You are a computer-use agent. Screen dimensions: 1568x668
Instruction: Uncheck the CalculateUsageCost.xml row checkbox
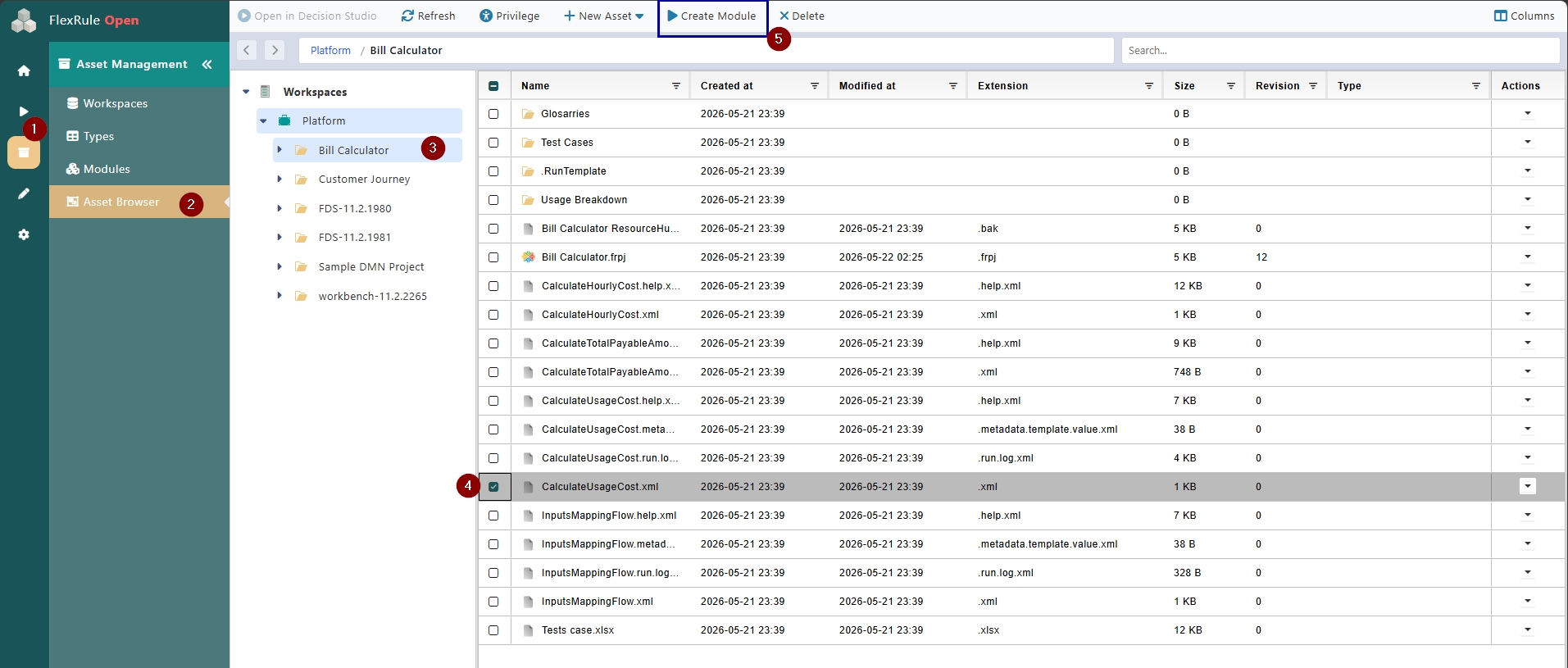(493, 487)
